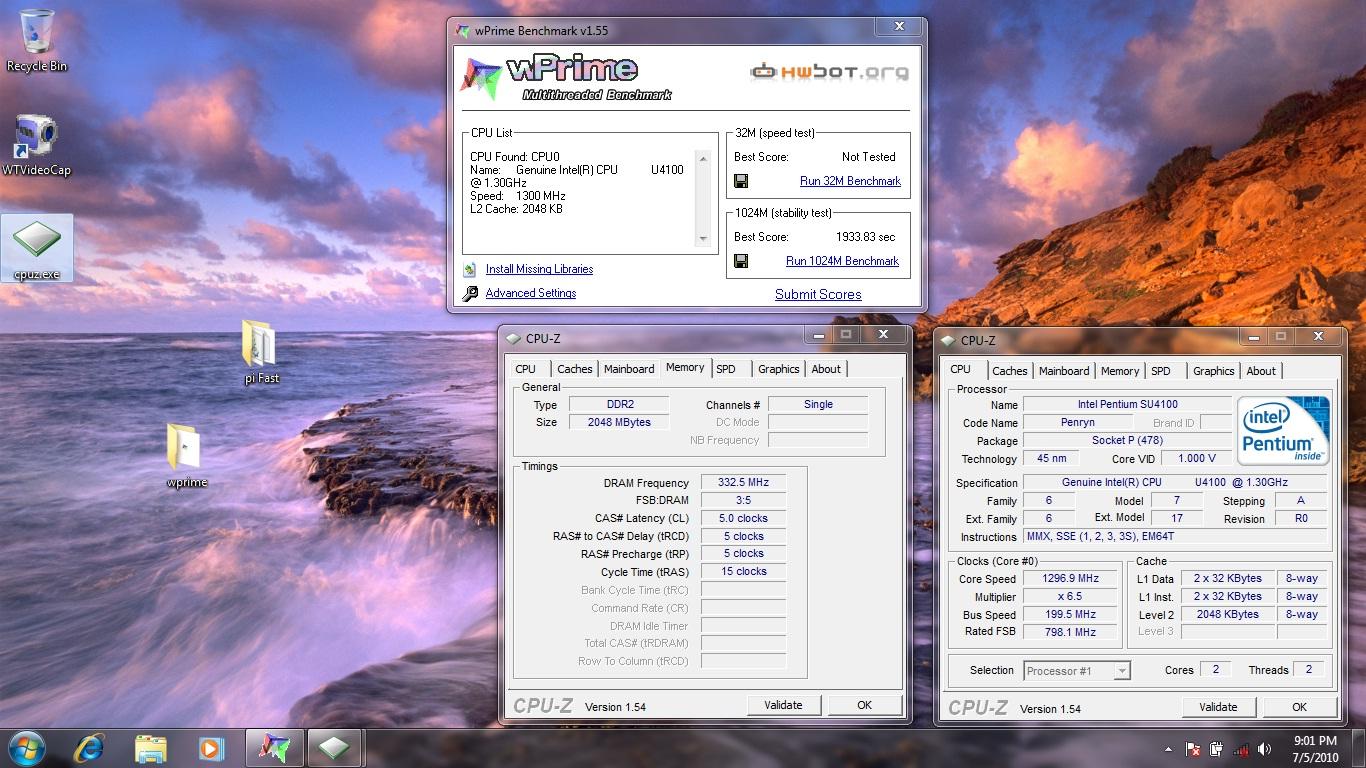Switch to CPU tab in Memory window

526,369
